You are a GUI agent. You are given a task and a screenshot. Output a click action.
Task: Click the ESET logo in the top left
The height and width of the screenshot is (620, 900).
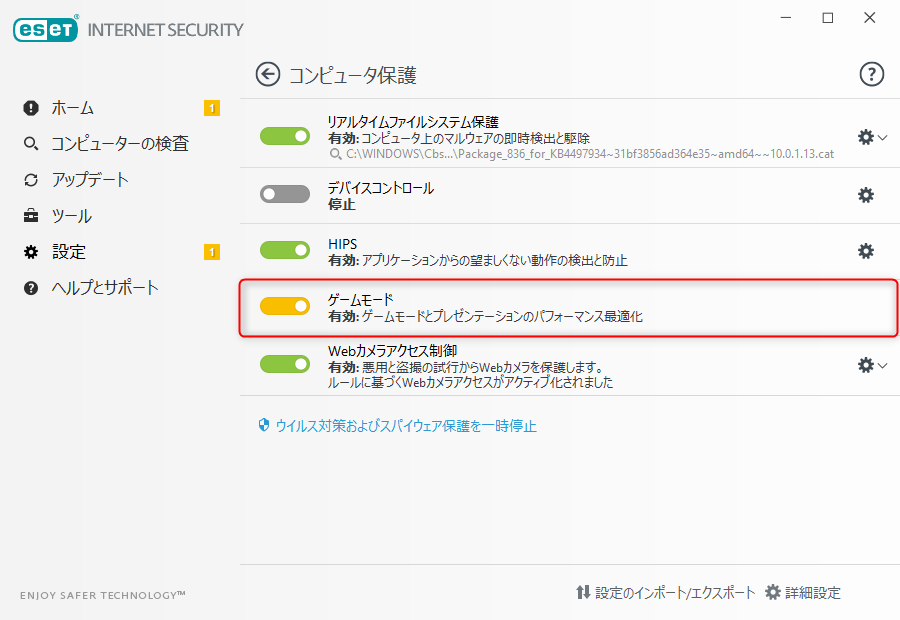(45, 29)
